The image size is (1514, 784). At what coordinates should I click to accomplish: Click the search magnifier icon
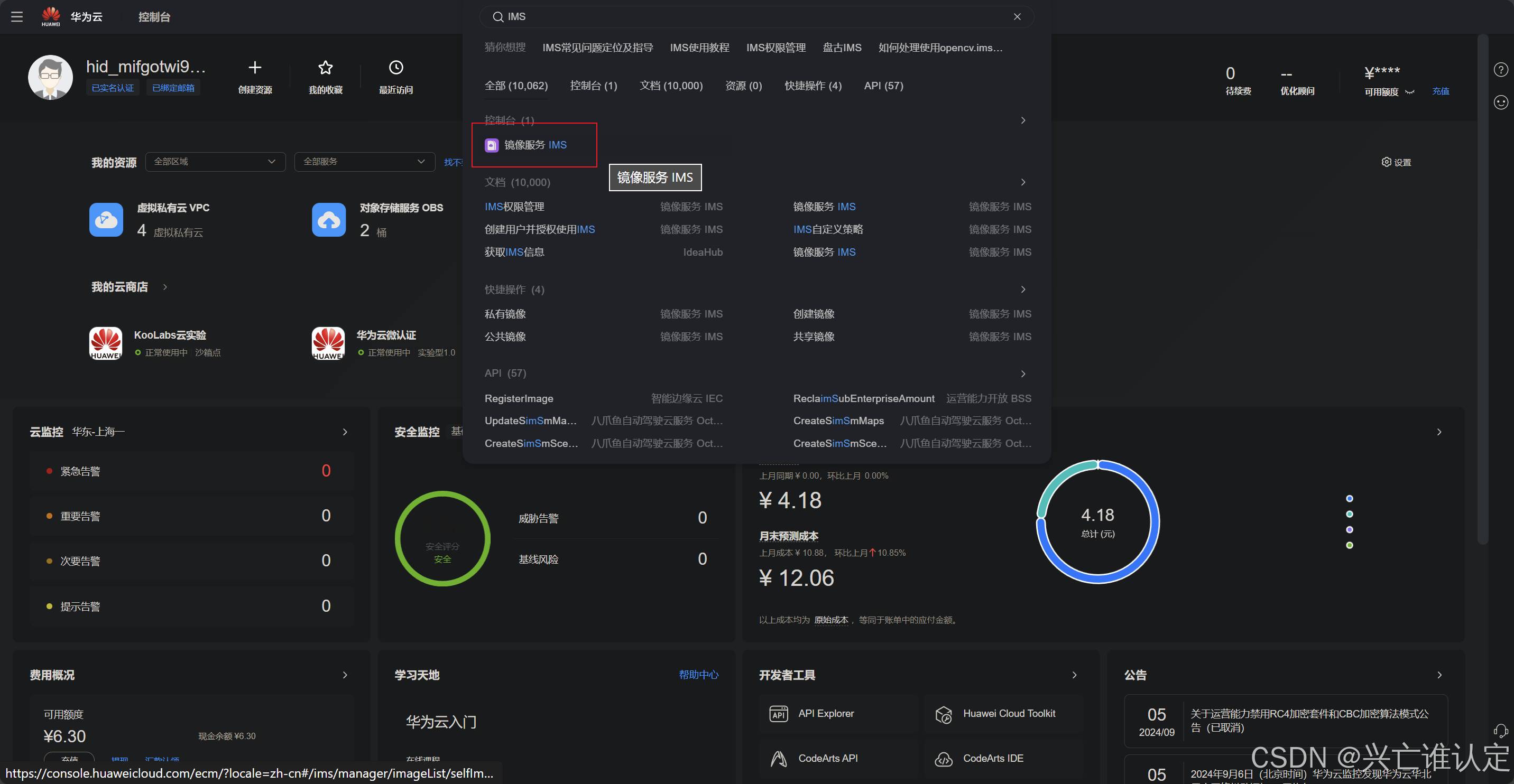[498, 16]
